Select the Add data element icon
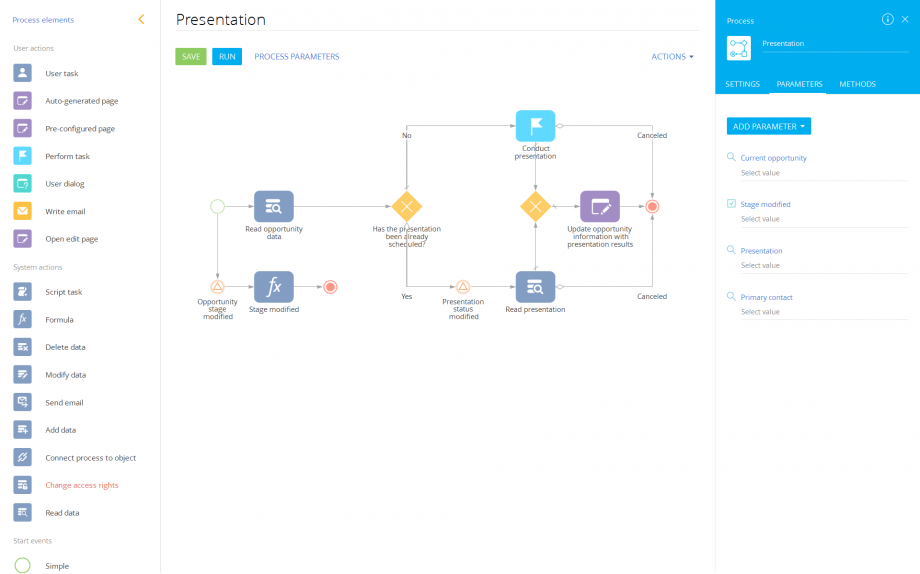The image size is (920, 574). coord(22,430)
